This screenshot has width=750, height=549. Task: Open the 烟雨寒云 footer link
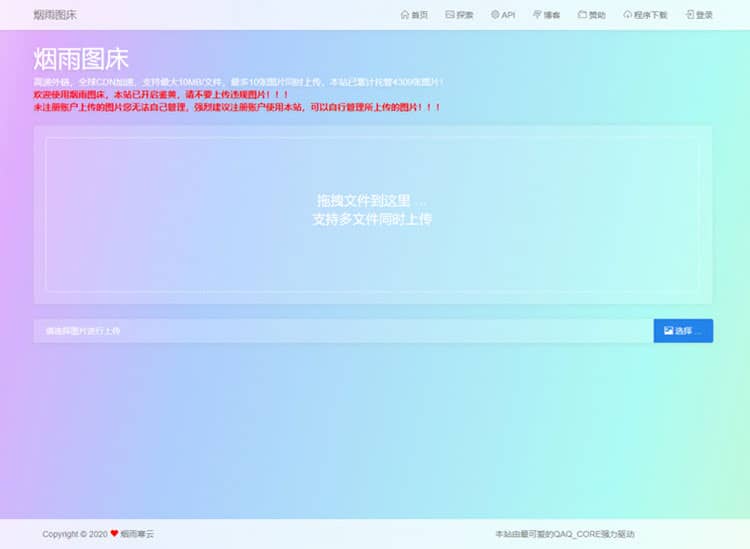(x=137, y=534)
